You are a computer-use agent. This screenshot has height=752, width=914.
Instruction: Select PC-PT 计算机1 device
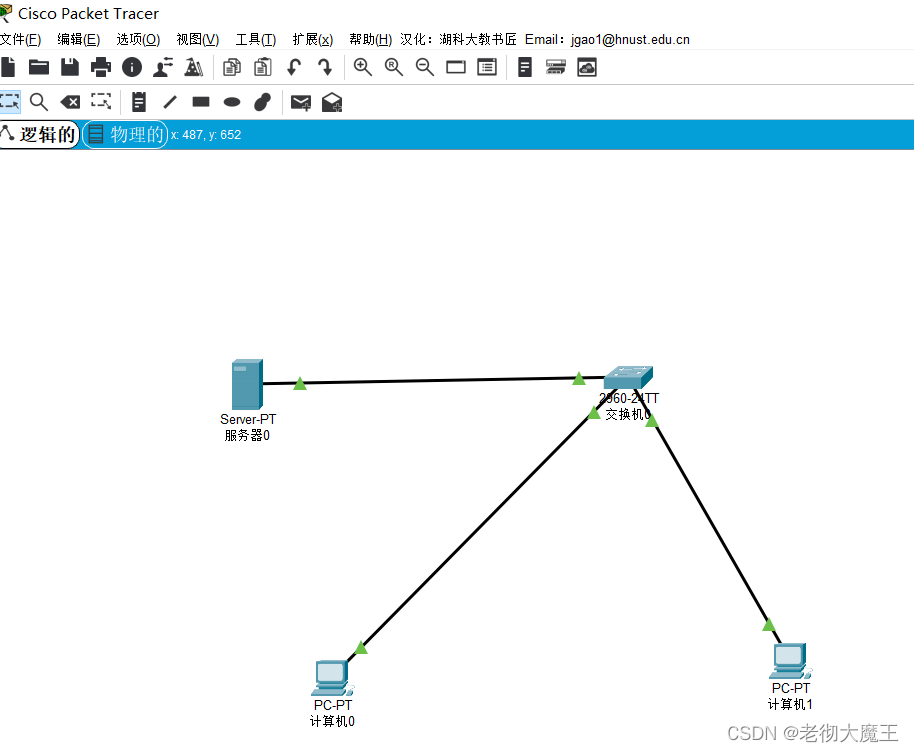[x=790, y=661]
